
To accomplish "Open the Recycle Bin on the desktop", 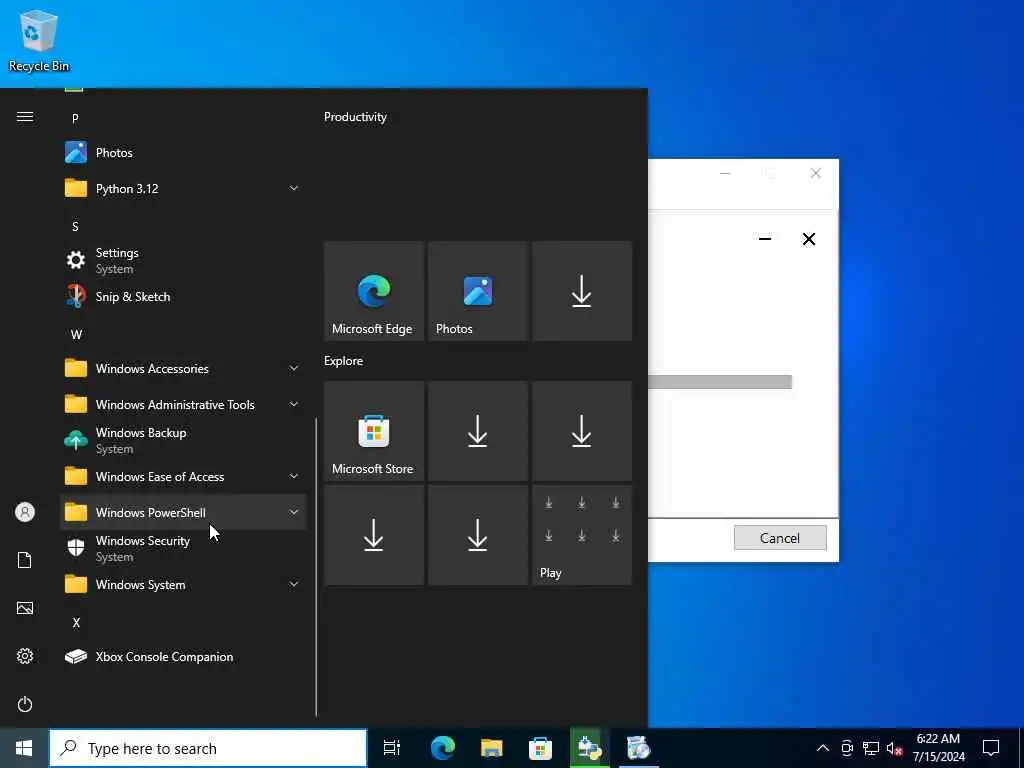I will click(x=39, y=40).
